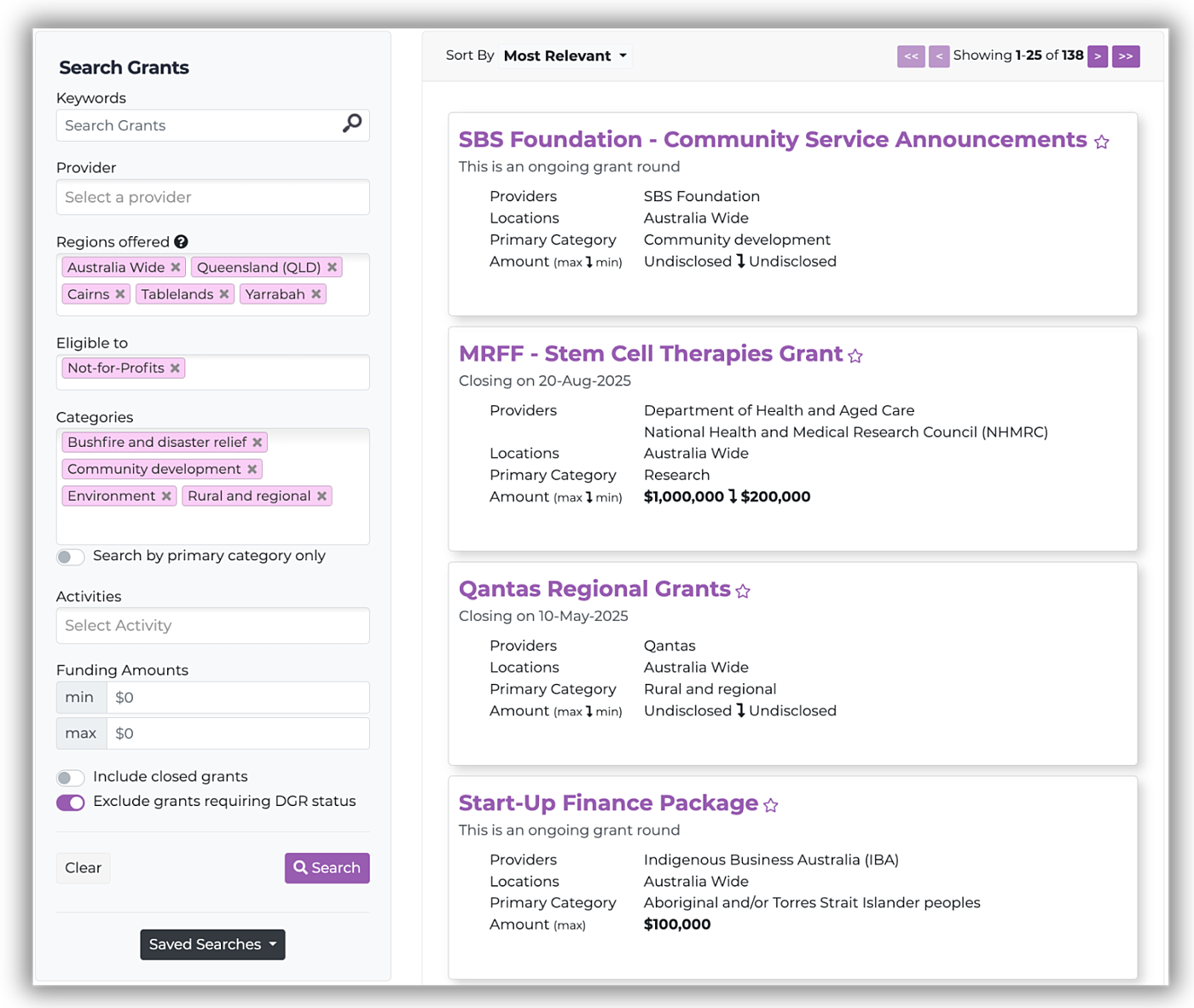Screen dimensions: 1194x1008
Task: Open the Select Activity dropdown field
Action: 212,626
